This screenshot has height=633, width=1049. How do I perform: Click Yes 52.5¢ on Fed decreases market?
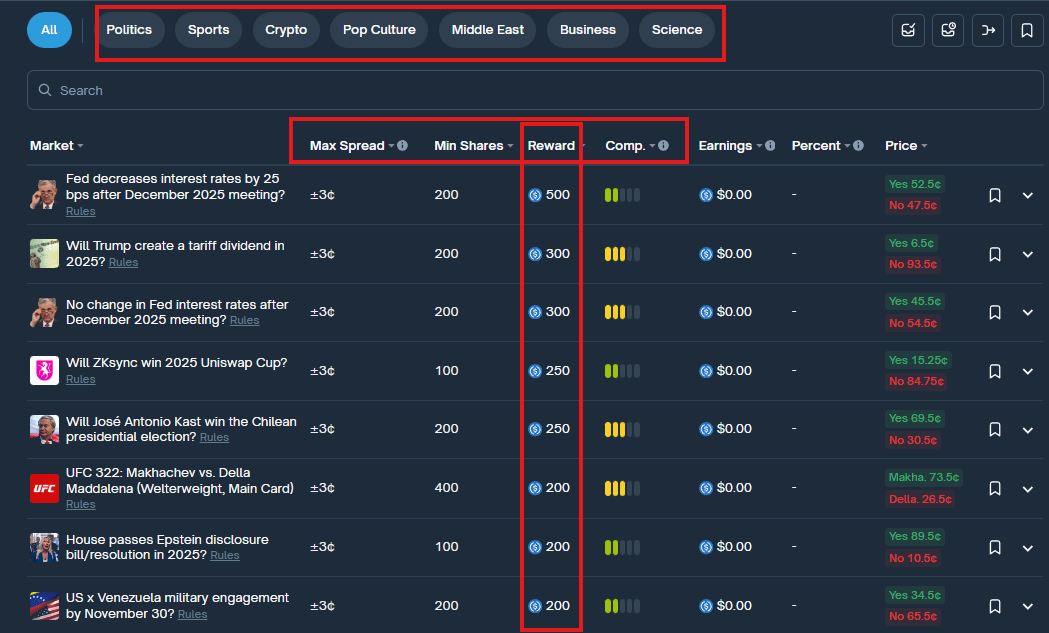[915, 184]
